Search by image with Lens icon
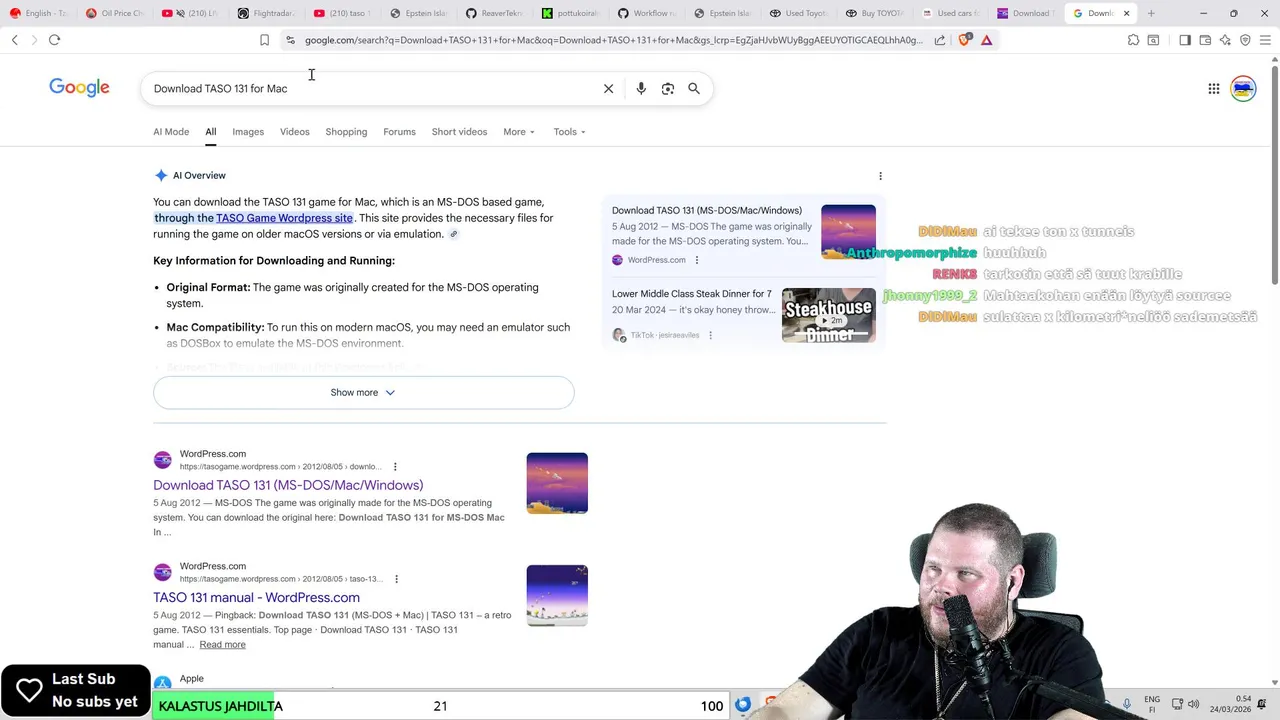Viewport: 1280px width, 720px height. click(x=668, y=88)
